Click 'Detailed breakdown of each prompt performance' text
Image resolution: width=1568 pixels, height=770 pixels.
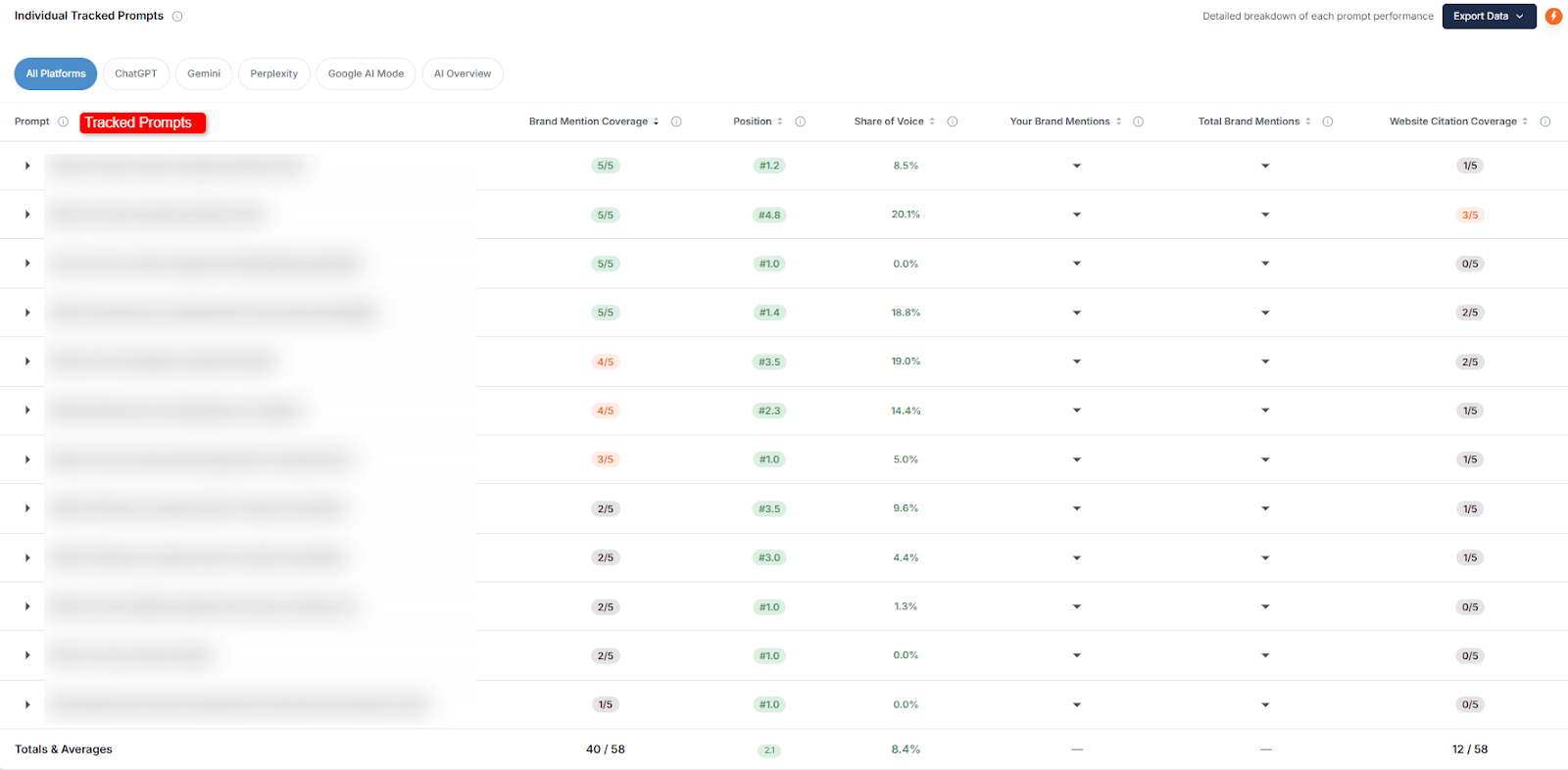coord(1318,17)
